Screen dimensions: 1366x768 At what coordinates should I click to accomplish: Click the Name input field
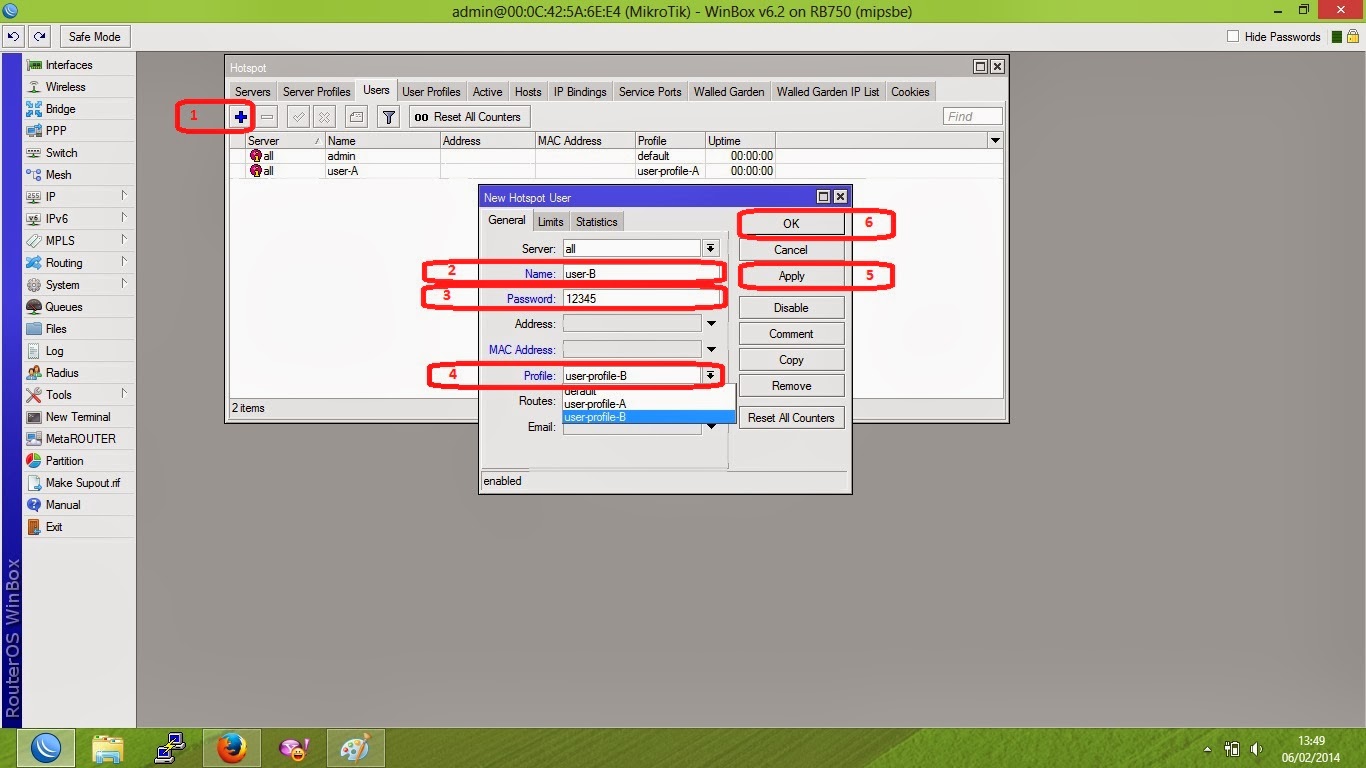[x=640, y=273]
